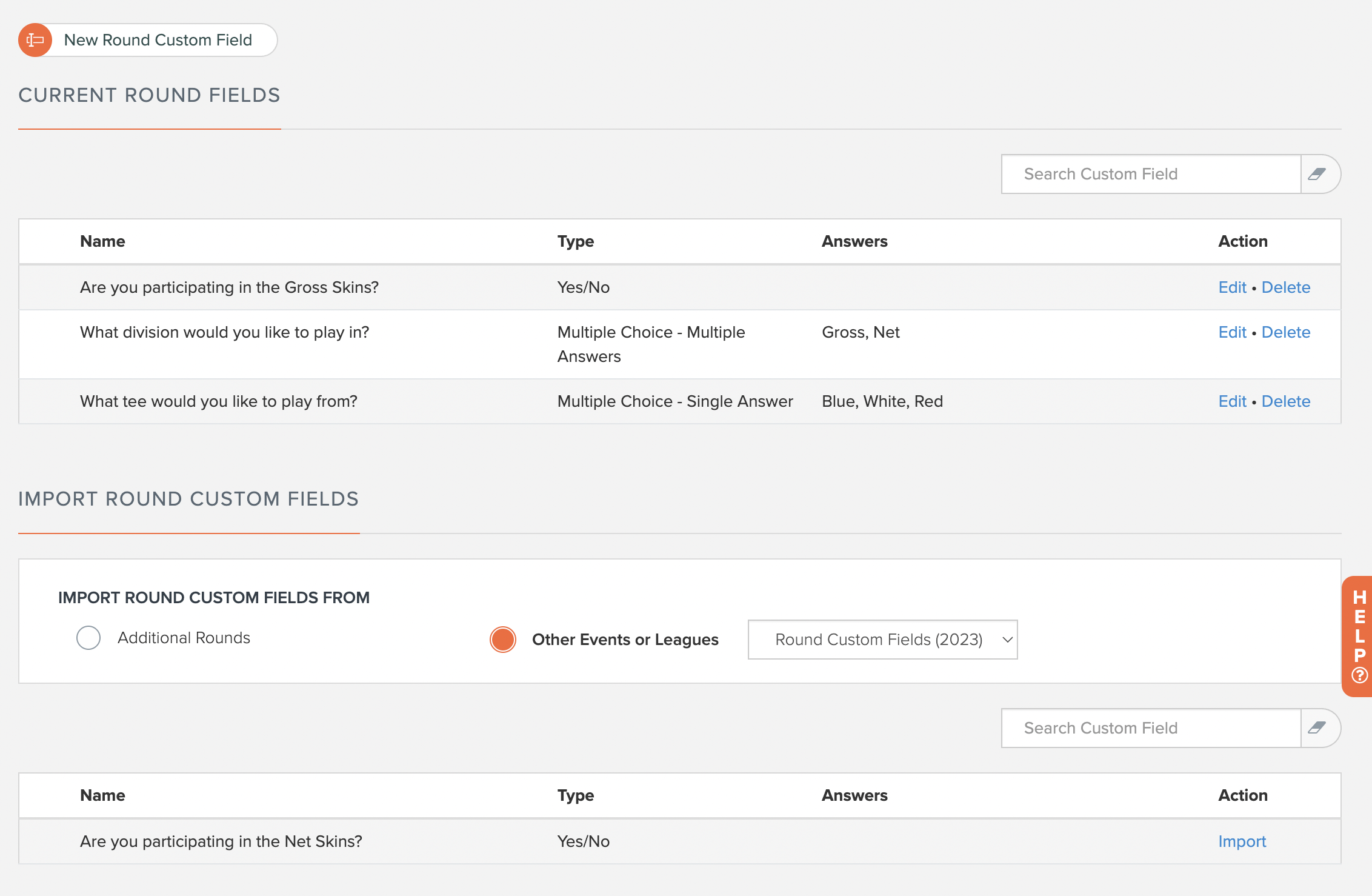Open the Round Custom Fields (2023) dropdown
This screenshot has height=896, width=1372.
pos(883,640)
